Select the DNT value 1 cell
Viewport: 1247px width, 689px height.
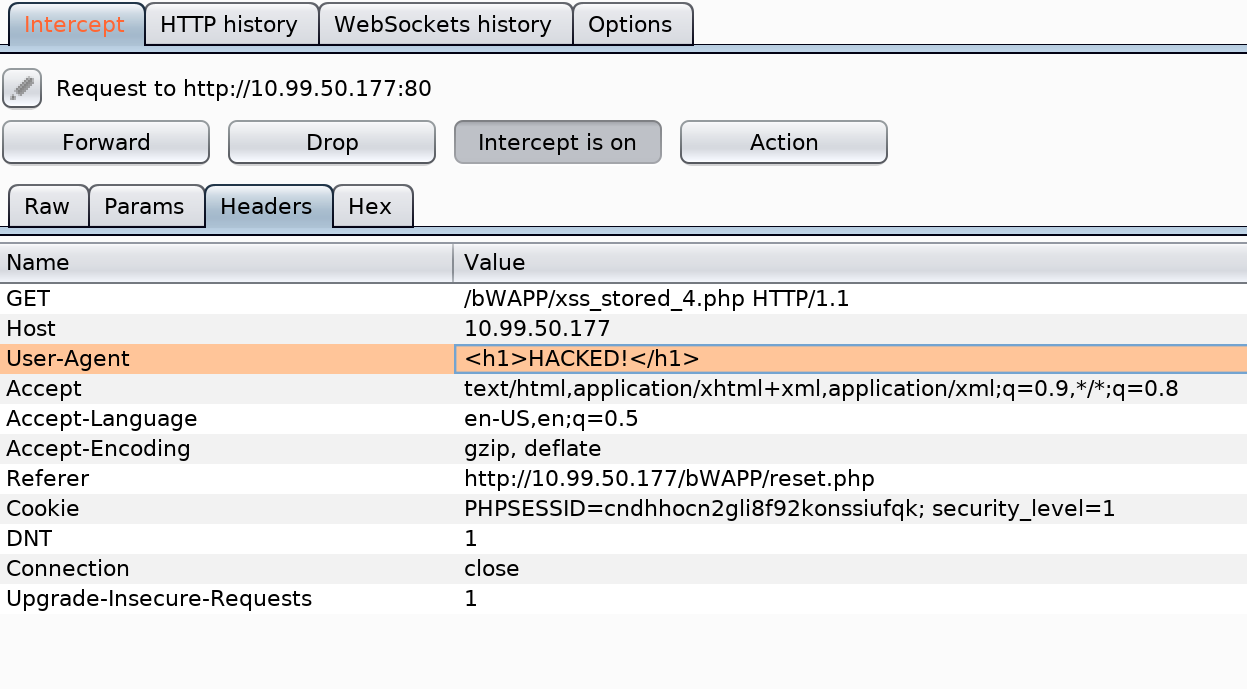pyautogui.click(x=850, y=538)
